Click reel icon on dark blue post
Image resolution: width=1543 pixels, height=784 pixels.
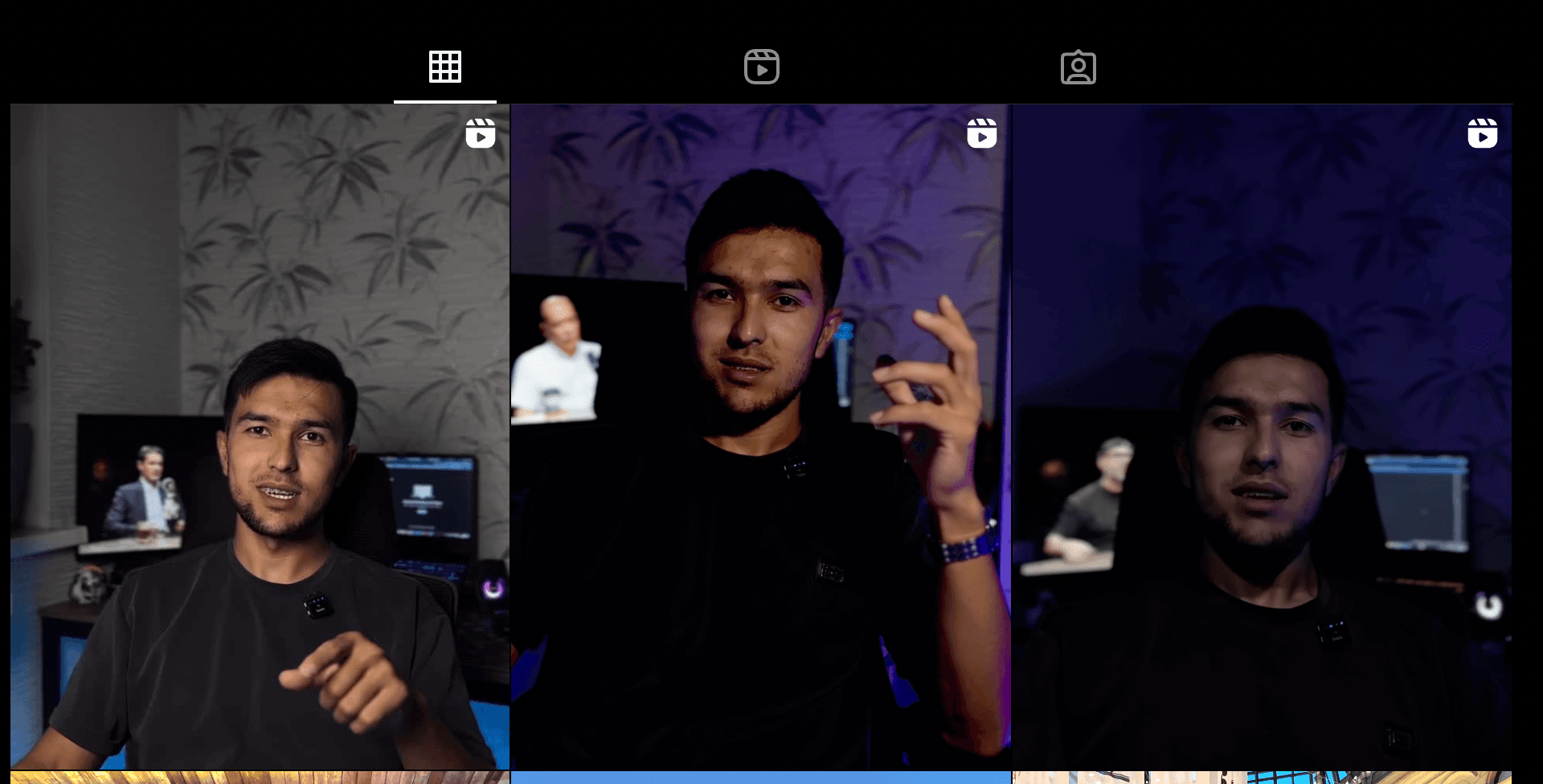pos(1483,133)
